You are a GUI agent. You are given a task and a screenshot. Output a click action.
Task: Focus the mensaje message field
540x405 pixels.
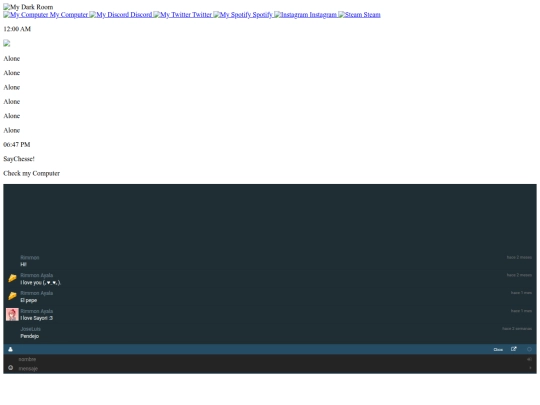pos(270,368)
